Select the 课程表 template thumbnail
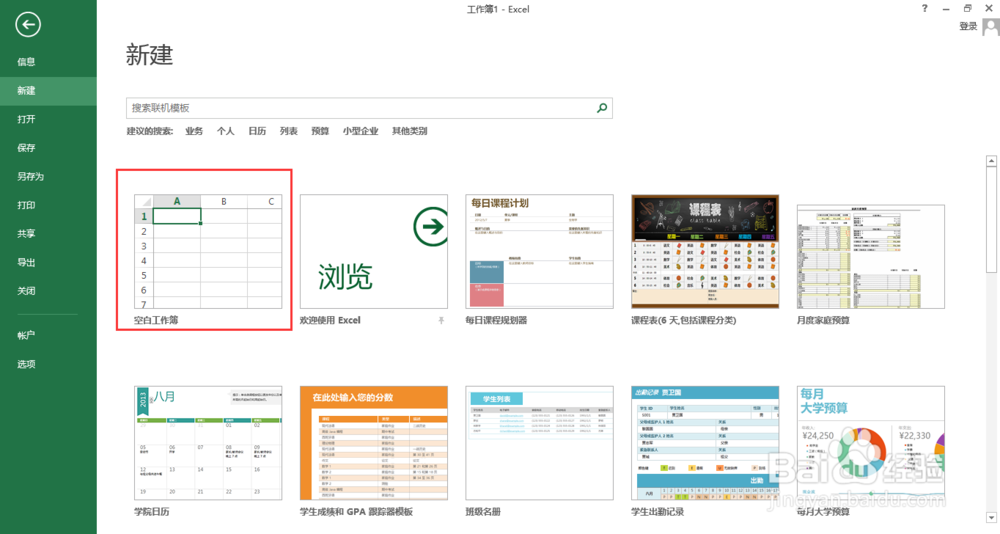 tap(705, 251)
